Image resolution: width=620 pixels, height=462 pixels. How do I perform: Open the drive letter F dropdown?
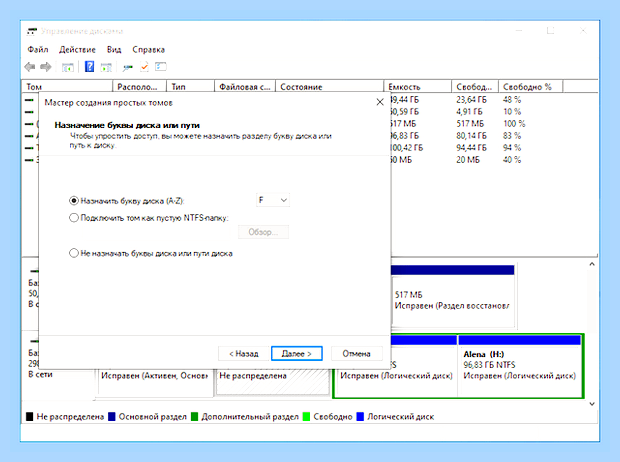point(272,200)
